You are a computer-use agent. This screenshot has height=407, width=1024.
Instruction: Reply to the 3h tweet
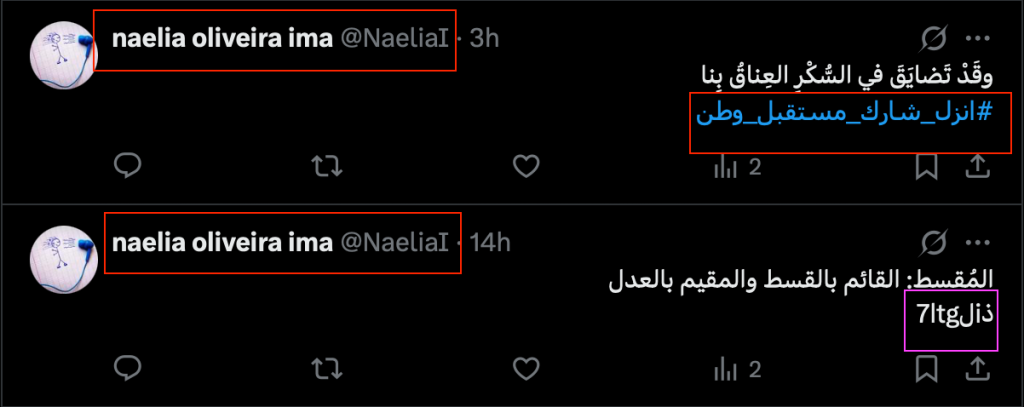[126, 166]
